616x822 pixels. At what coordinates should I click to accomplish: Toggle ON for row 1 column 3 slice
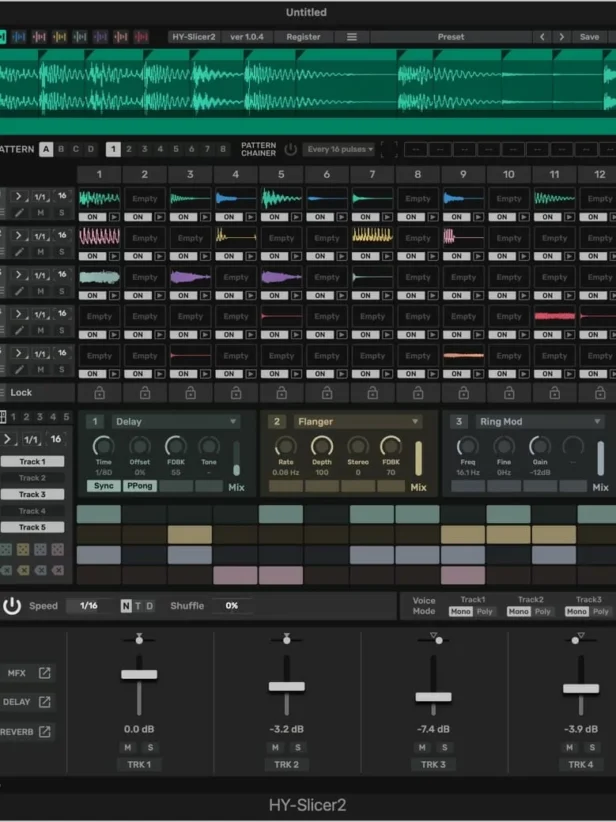point(183,217)
